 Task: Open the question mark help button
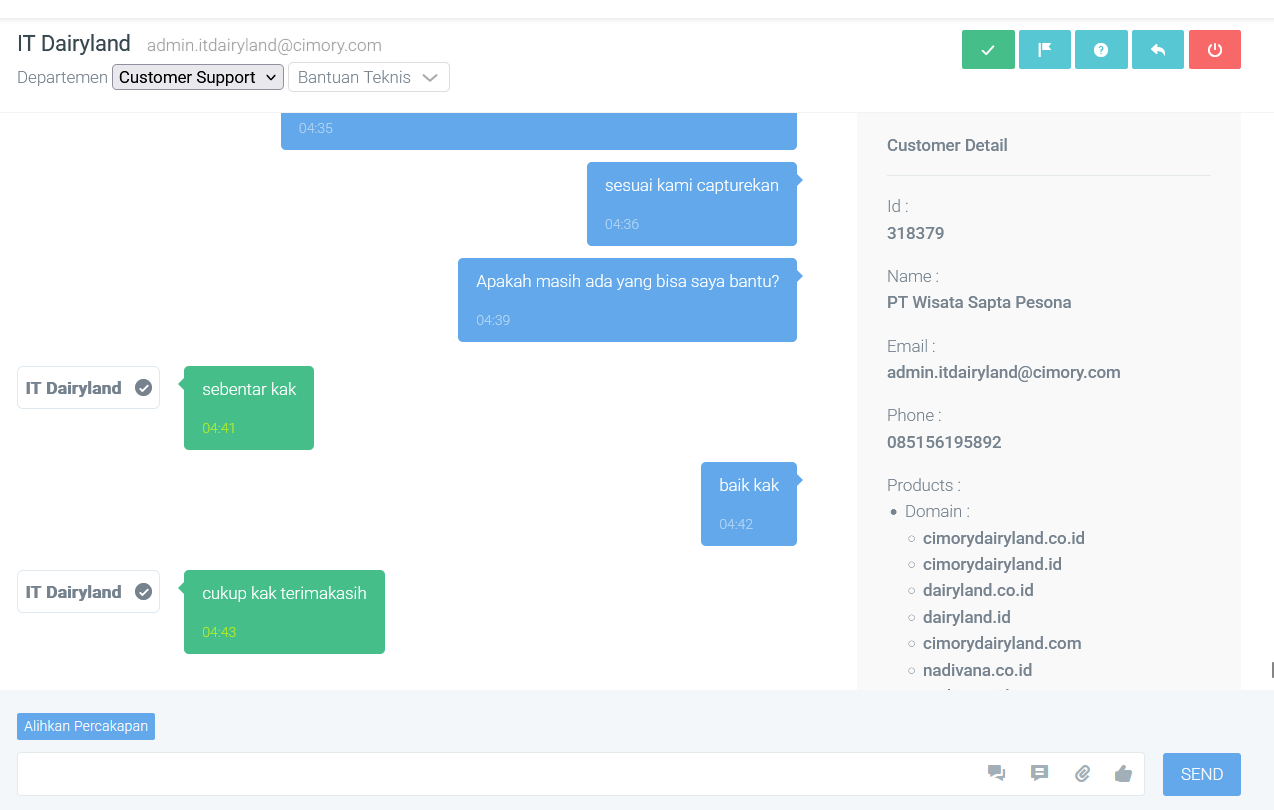[x=1101, y=50]
